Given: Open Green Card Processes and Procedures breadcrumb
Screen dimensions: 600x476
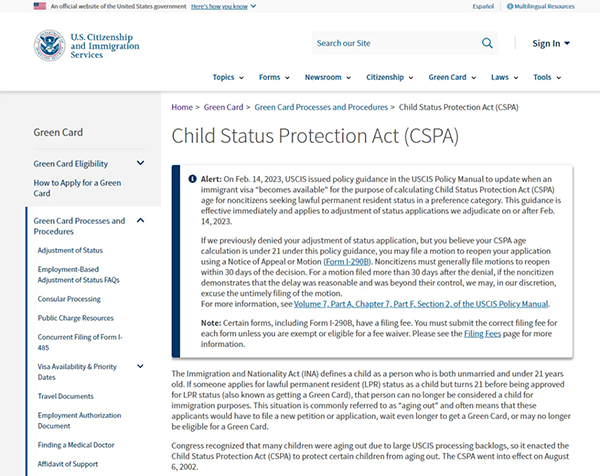Looking at the screenshot, I should pyautogui.click(x=321, y=107).
